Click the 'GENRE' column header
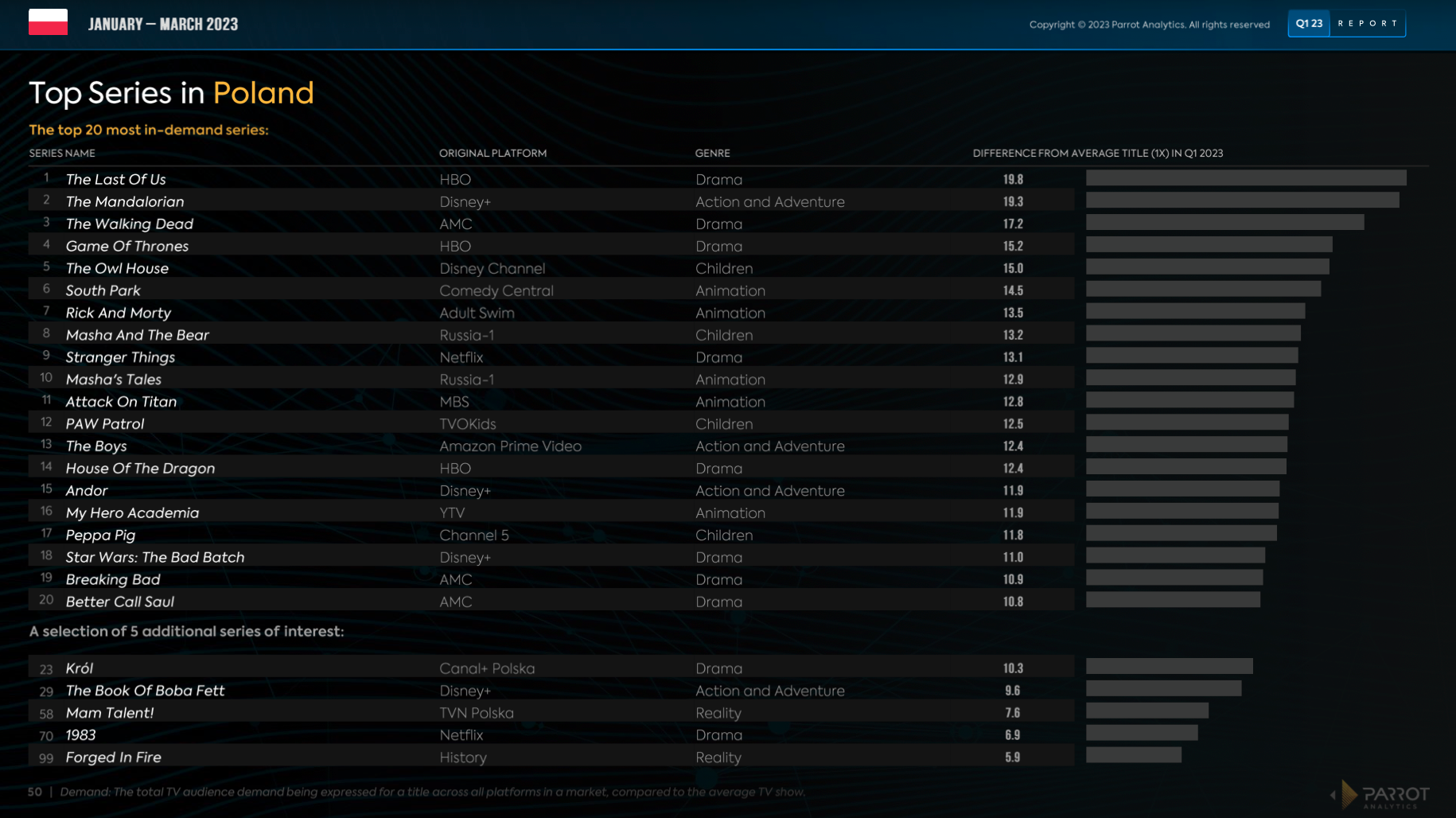This screenshot has width=1456, height=818. pos(712,153)
